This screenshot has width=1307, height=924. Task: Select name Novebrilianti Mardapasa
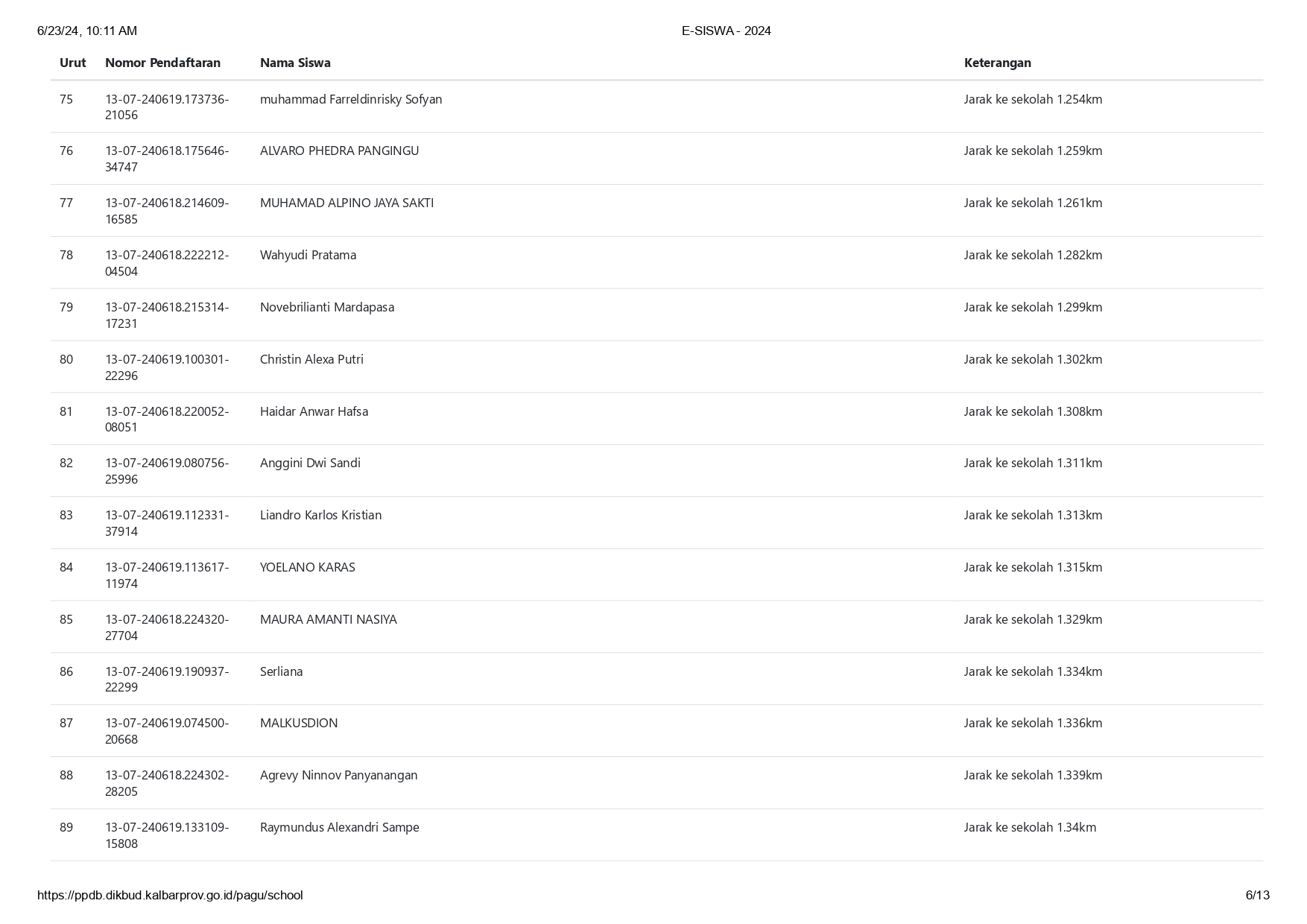327,307
